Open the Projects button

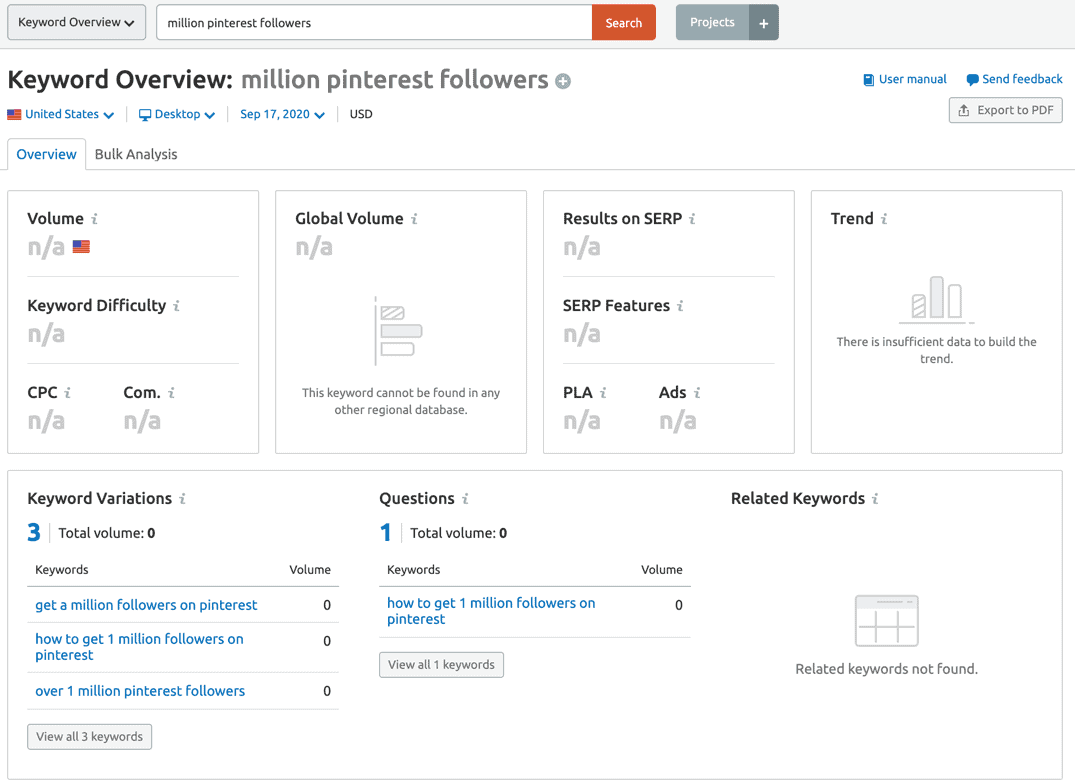[712, 23]
